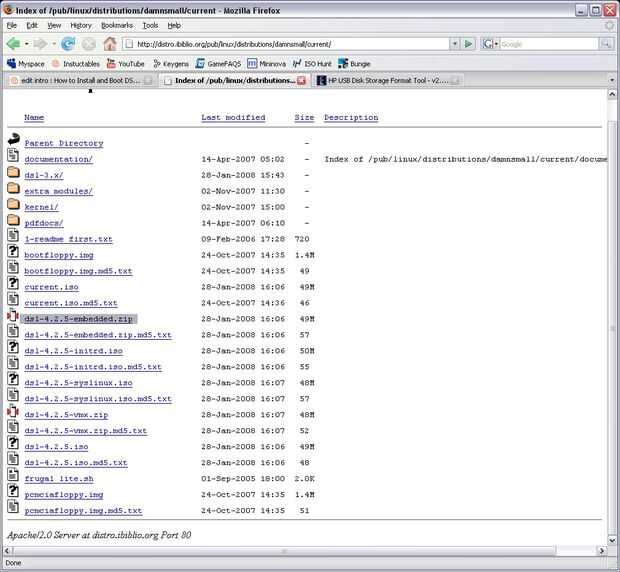The height and width of the screenshot is (572, 620).
Task: Click the green Back arrow button
Action: point(14,44)
